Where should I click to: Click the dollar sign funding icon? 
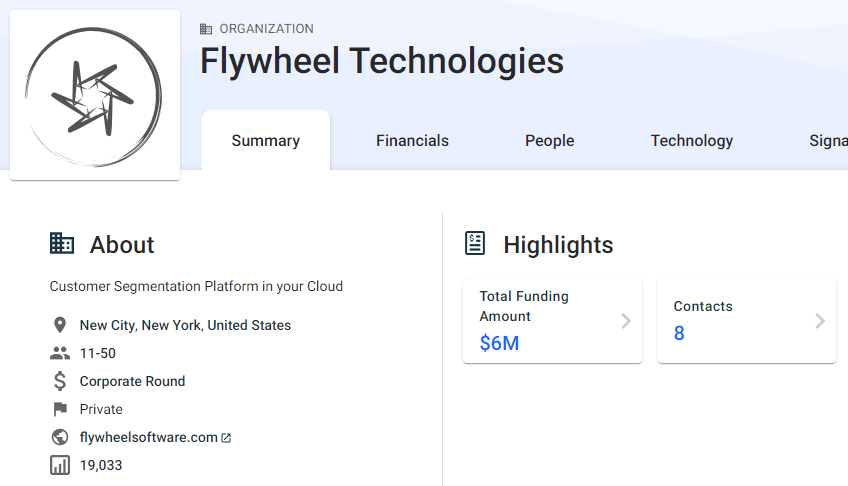(x=60, y=381)
